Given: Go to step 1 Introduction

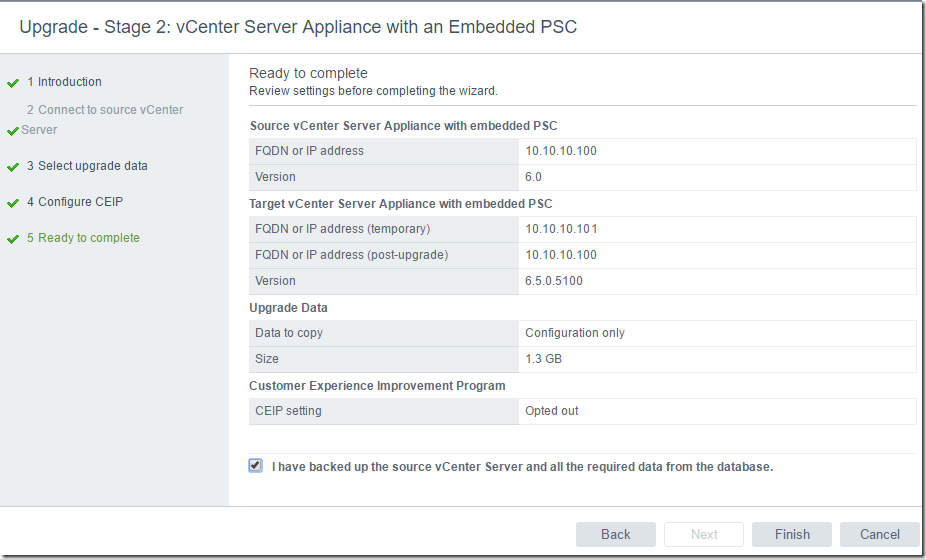Looking at the screenshot, I should pyautogui.click(x=64, y=82).
